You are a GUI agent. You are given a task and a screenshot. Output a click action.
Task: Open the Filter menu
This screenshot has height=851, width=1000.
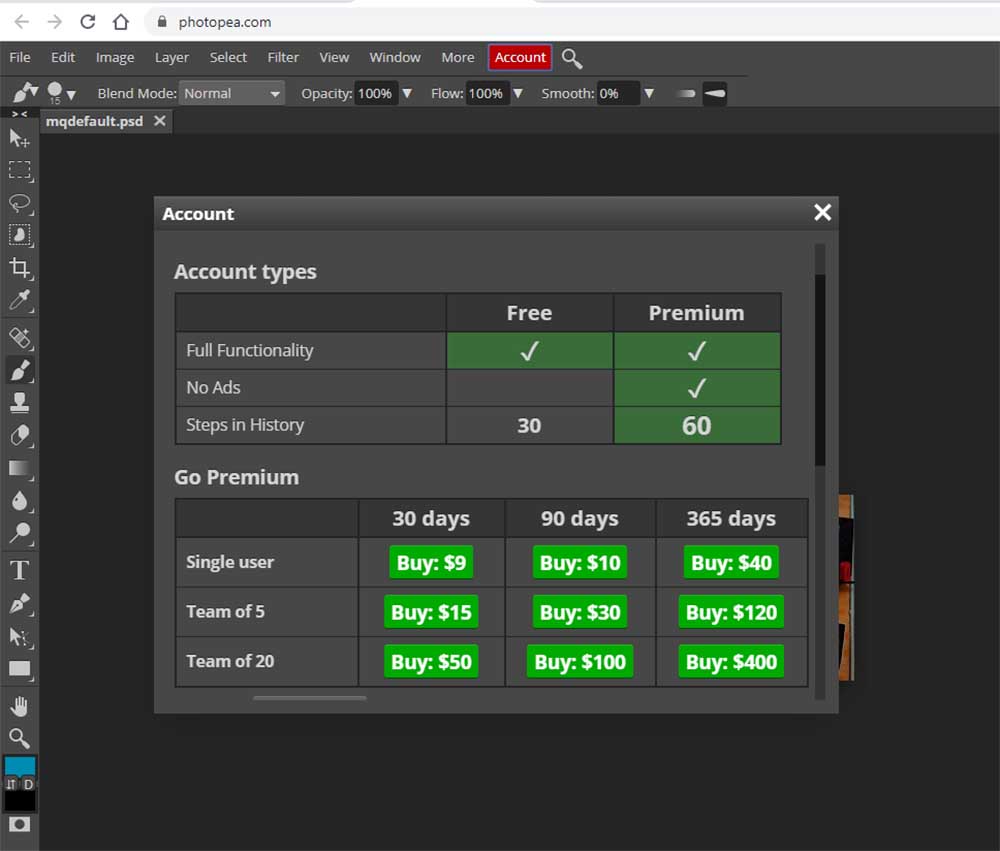click(x=283, y=58)
